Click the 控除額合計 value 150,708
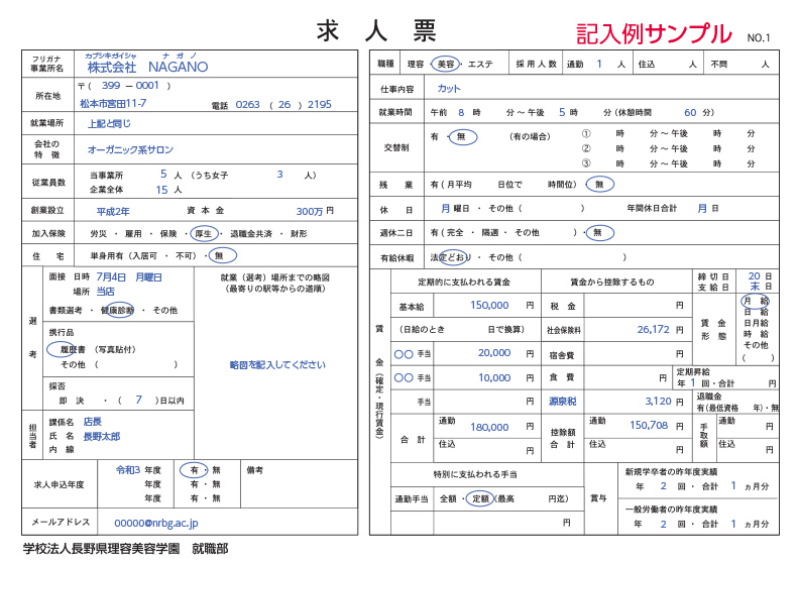Screen dimensions: 800x600 649,425
